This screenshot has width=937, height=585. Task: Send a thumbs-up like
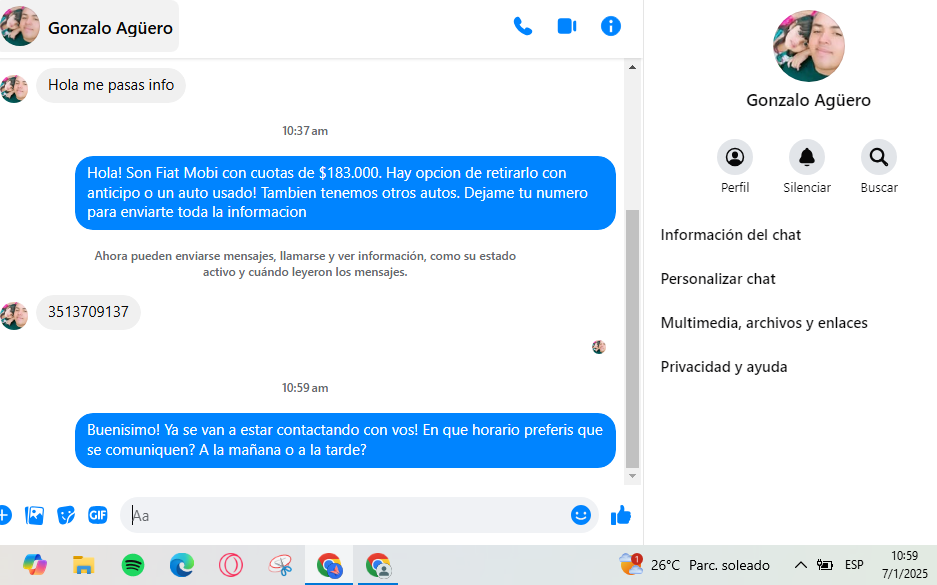(x=621, y=515)
